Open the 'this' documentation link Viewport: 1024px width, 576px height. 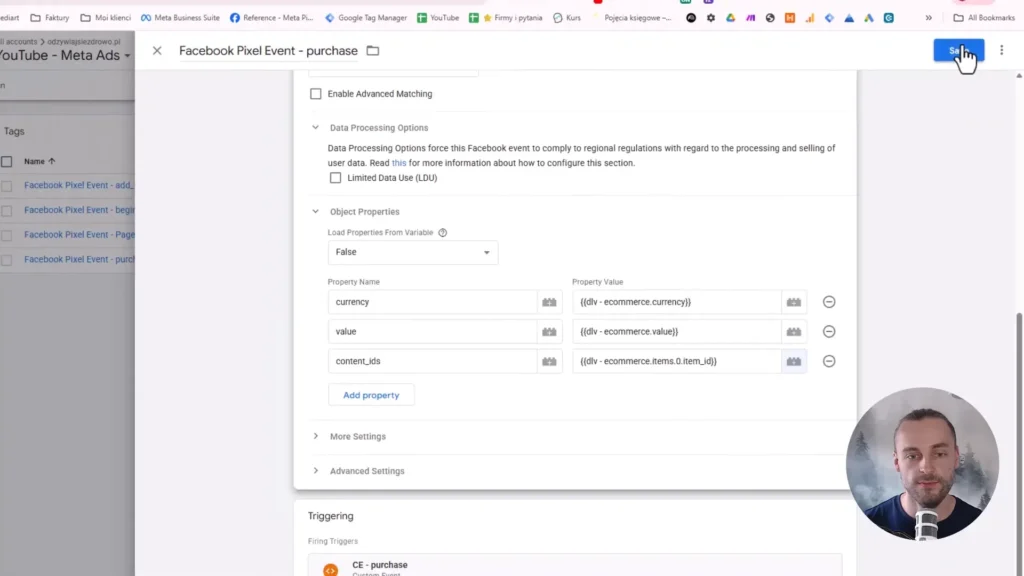398,163
